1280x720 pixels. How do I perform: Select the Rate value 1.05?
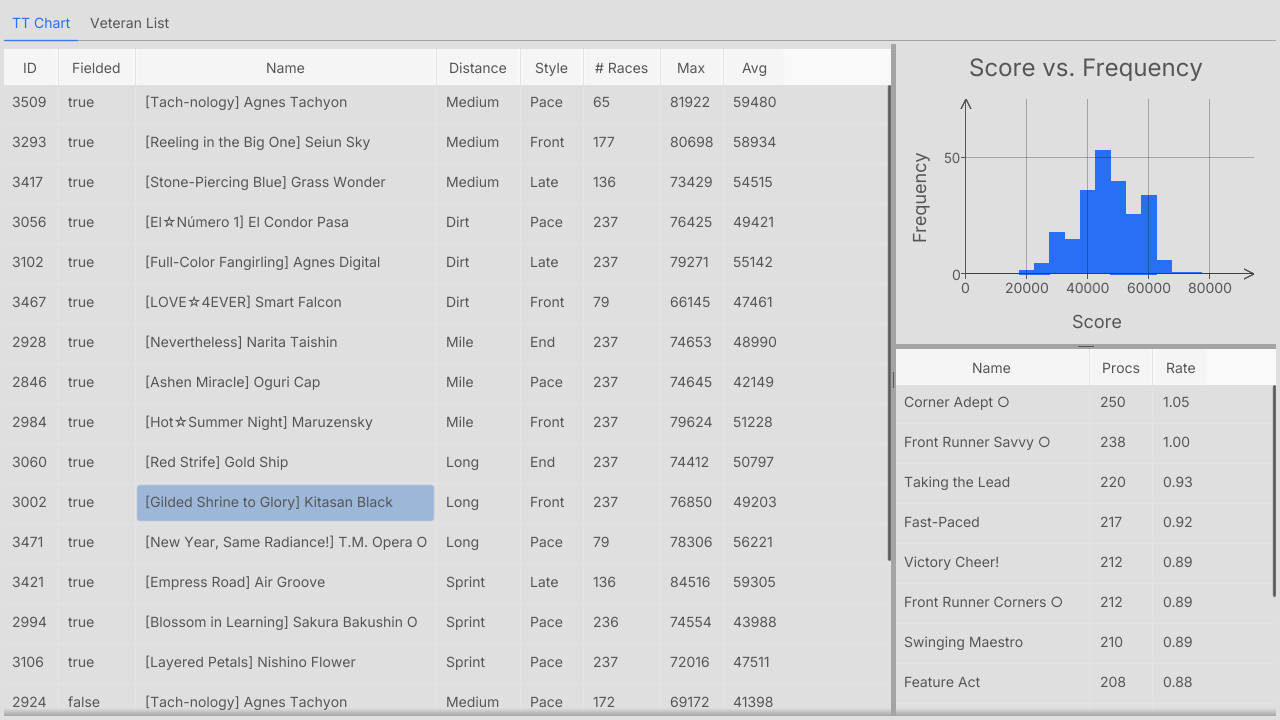point(1176,402)
